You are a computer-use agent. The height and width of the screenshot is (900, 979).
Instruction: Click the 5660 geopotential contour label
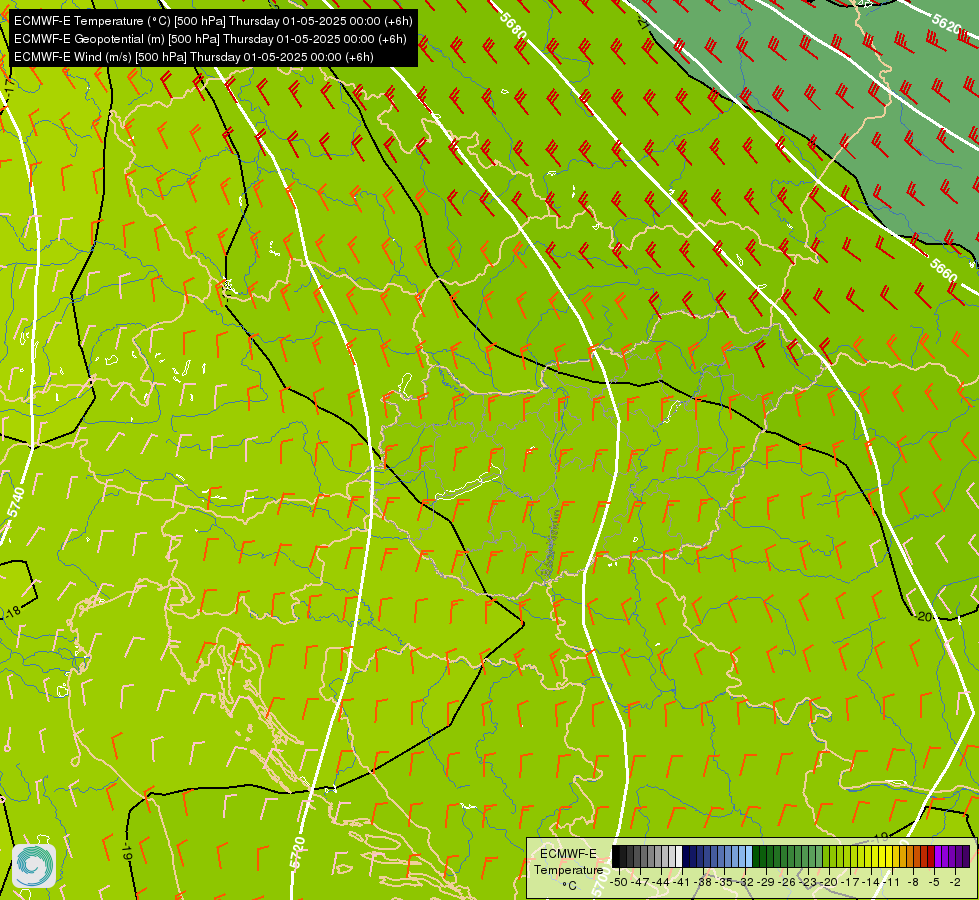tap(943, 270)
